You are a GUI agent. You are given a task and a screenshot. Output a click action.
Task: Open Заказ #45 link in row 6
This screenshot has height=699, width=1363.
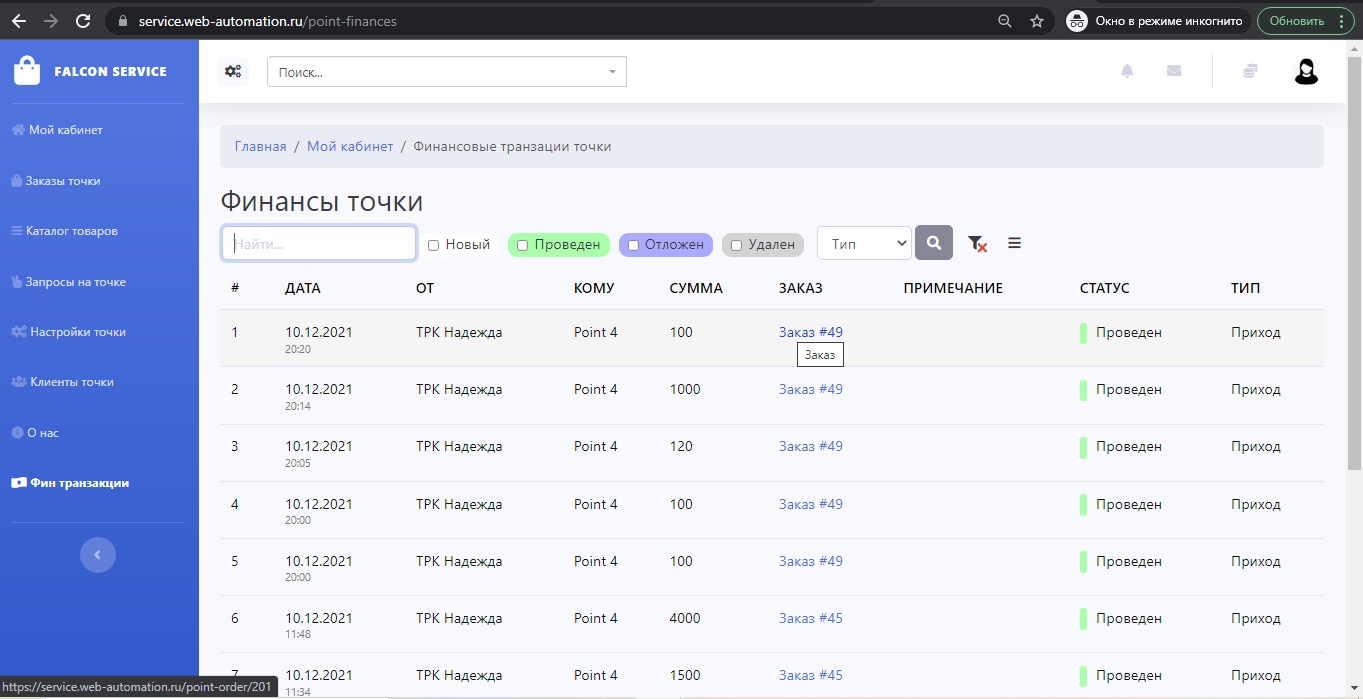(810, 618)
